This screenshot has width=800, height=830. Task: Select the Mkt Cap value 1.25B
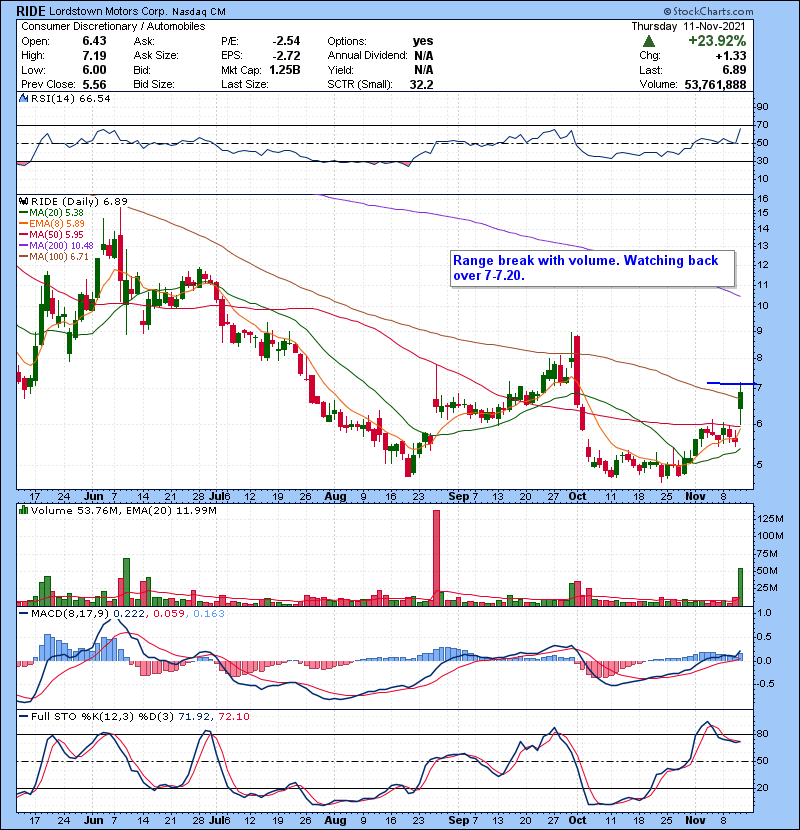point(284,70)
